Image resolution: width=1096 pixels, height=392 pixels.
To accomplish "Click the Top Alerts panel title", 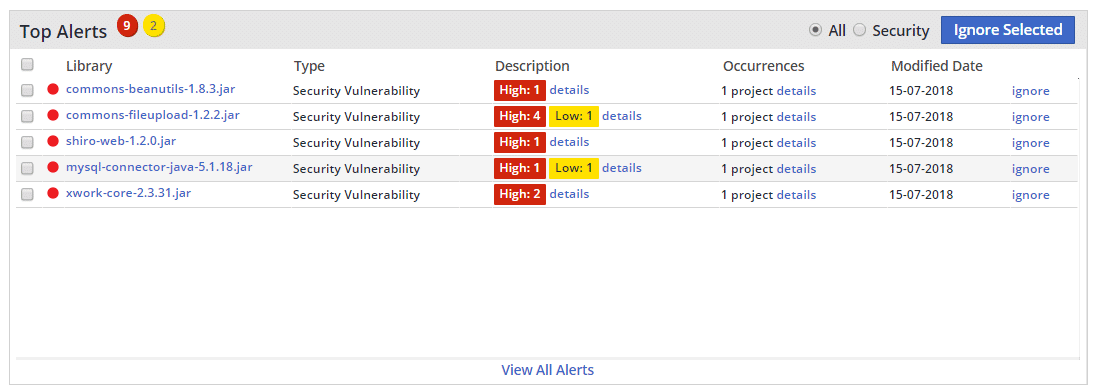I will [64, 31].
